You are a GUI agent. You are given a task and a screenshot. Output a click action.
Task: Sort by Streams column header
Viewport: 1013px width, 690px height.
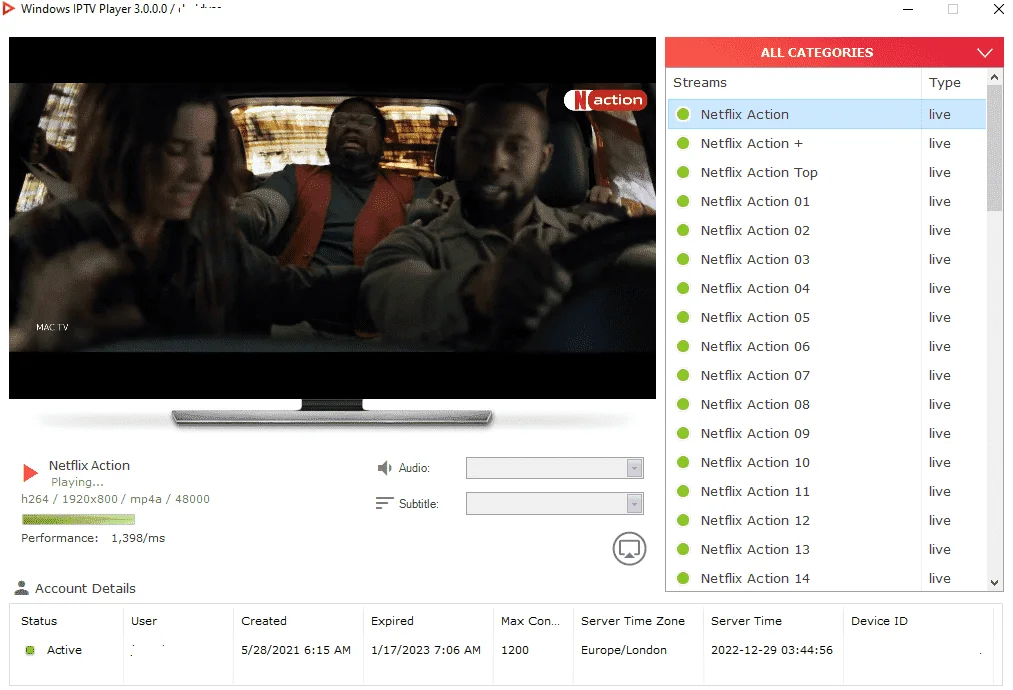click(794, 83)
